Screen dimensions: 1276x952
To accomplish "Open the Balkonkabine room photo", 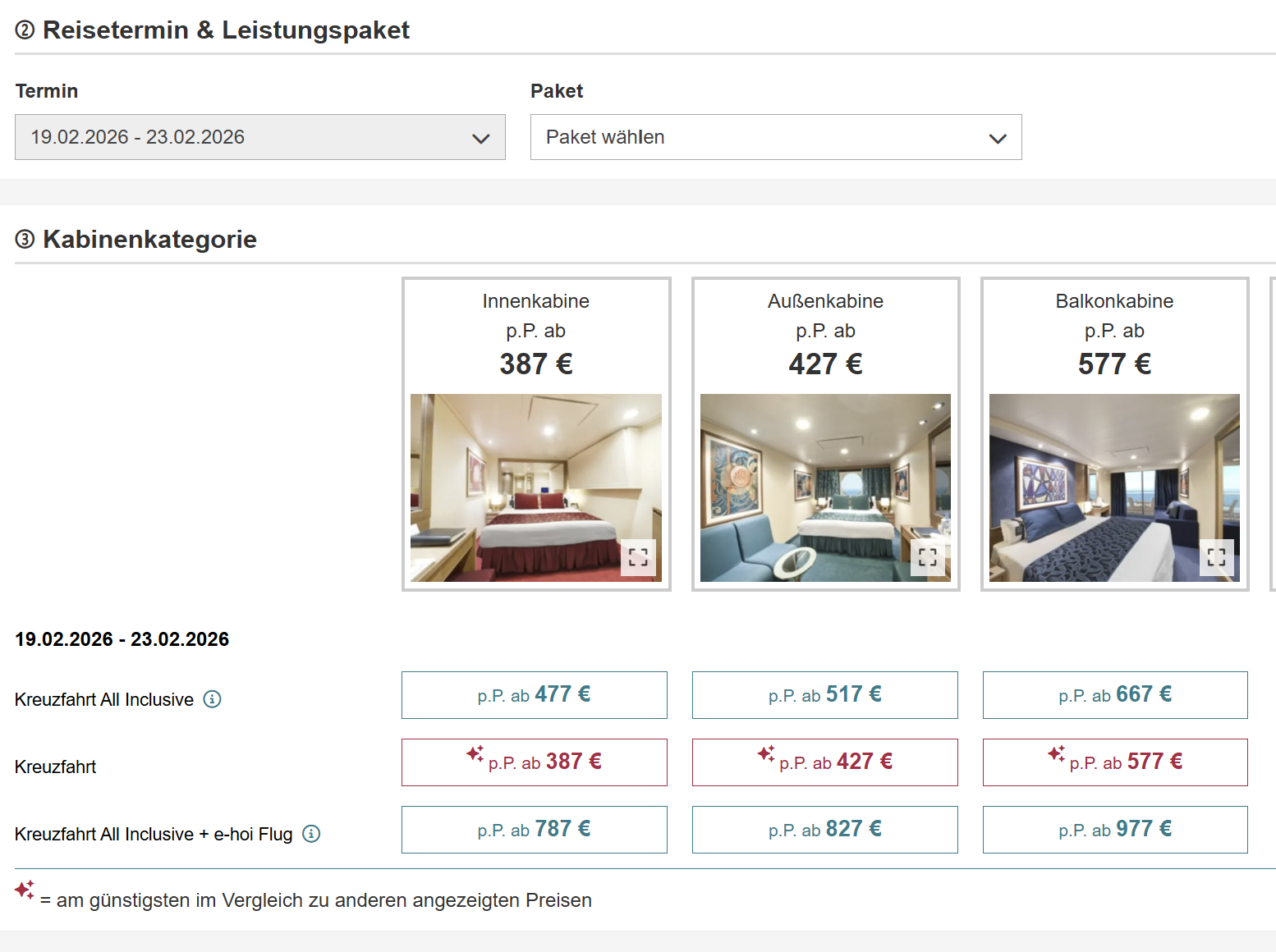I will tap(1114, 487).
